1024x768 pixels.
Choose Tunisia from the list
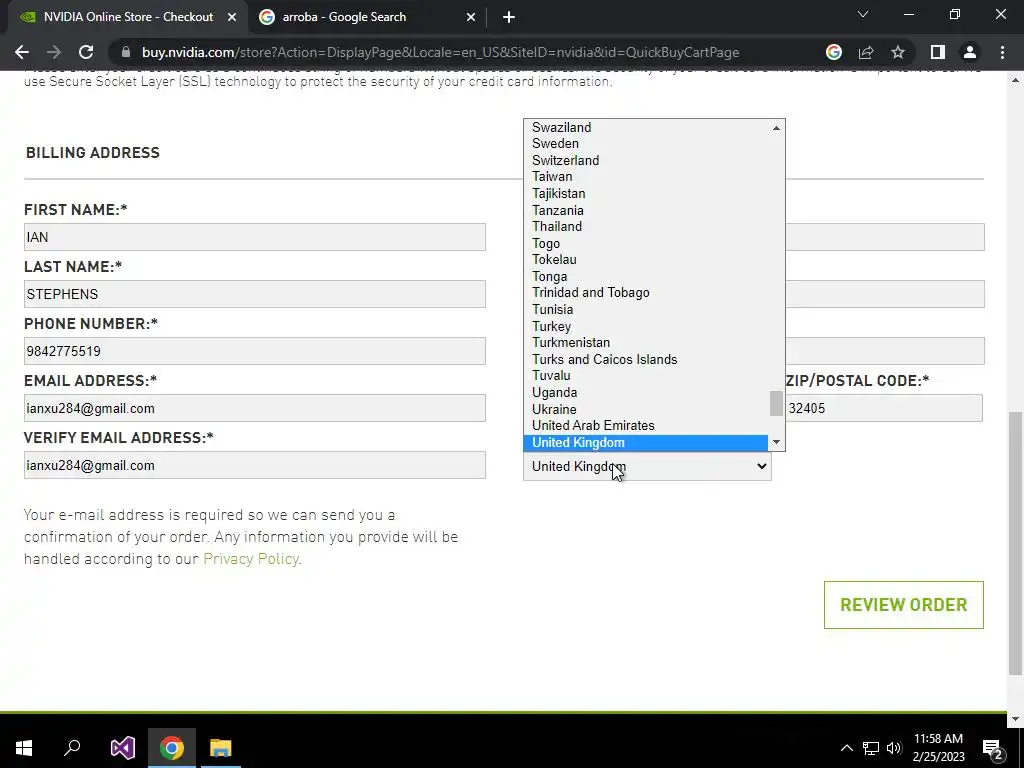point(645,310)
